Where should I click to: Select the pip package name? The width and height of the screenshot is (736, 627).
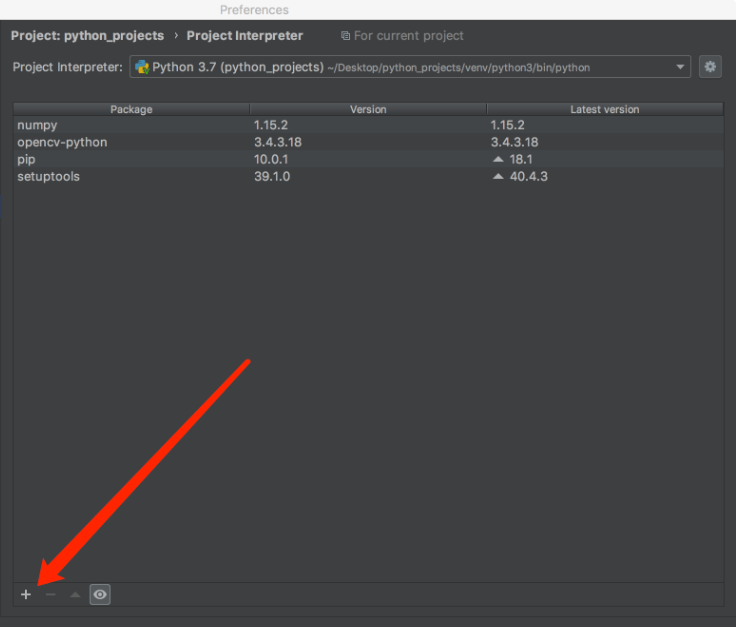(26, 159)
